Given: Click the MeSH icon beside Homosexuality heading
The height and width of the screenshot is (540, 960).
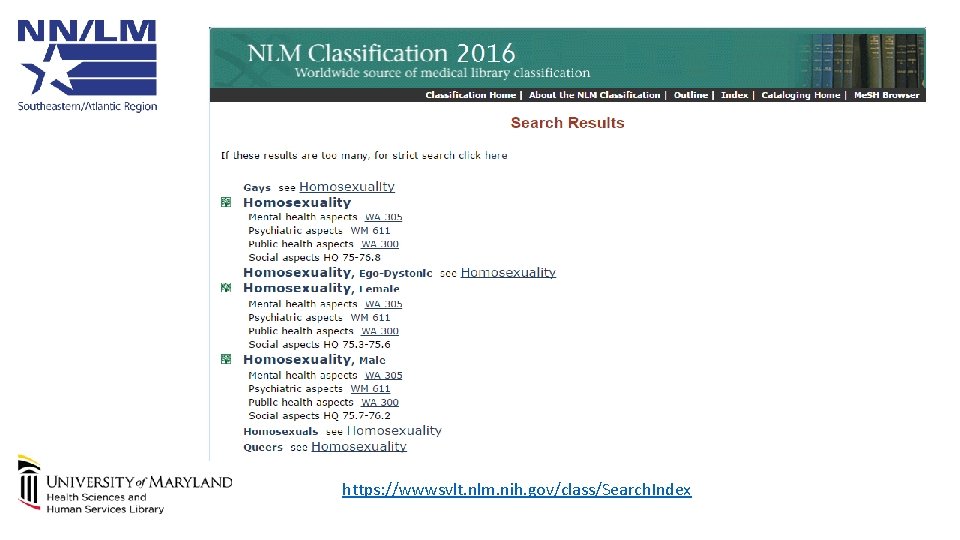Looking at the screenshot, I should point(226,202).
